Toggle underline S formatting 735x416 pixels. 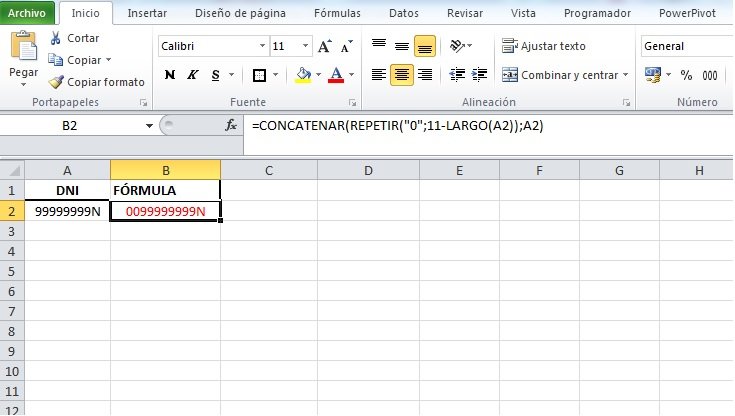(x=215, y=75)
